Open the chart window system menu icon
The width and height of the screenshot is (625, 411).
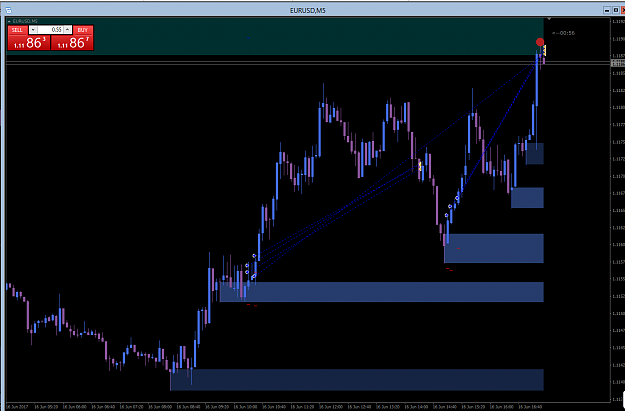(8, 10)
